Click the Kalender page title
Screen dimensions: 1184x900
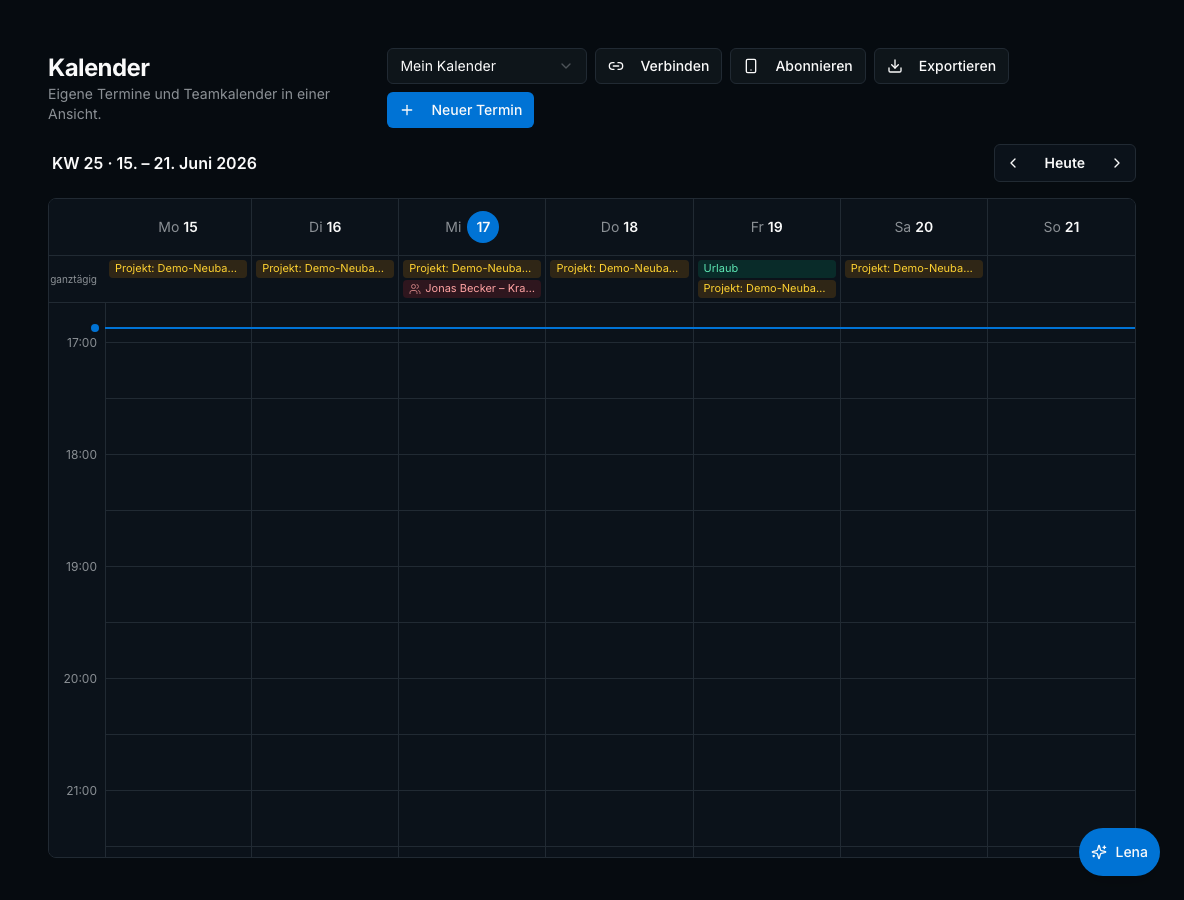click(99, 67)
